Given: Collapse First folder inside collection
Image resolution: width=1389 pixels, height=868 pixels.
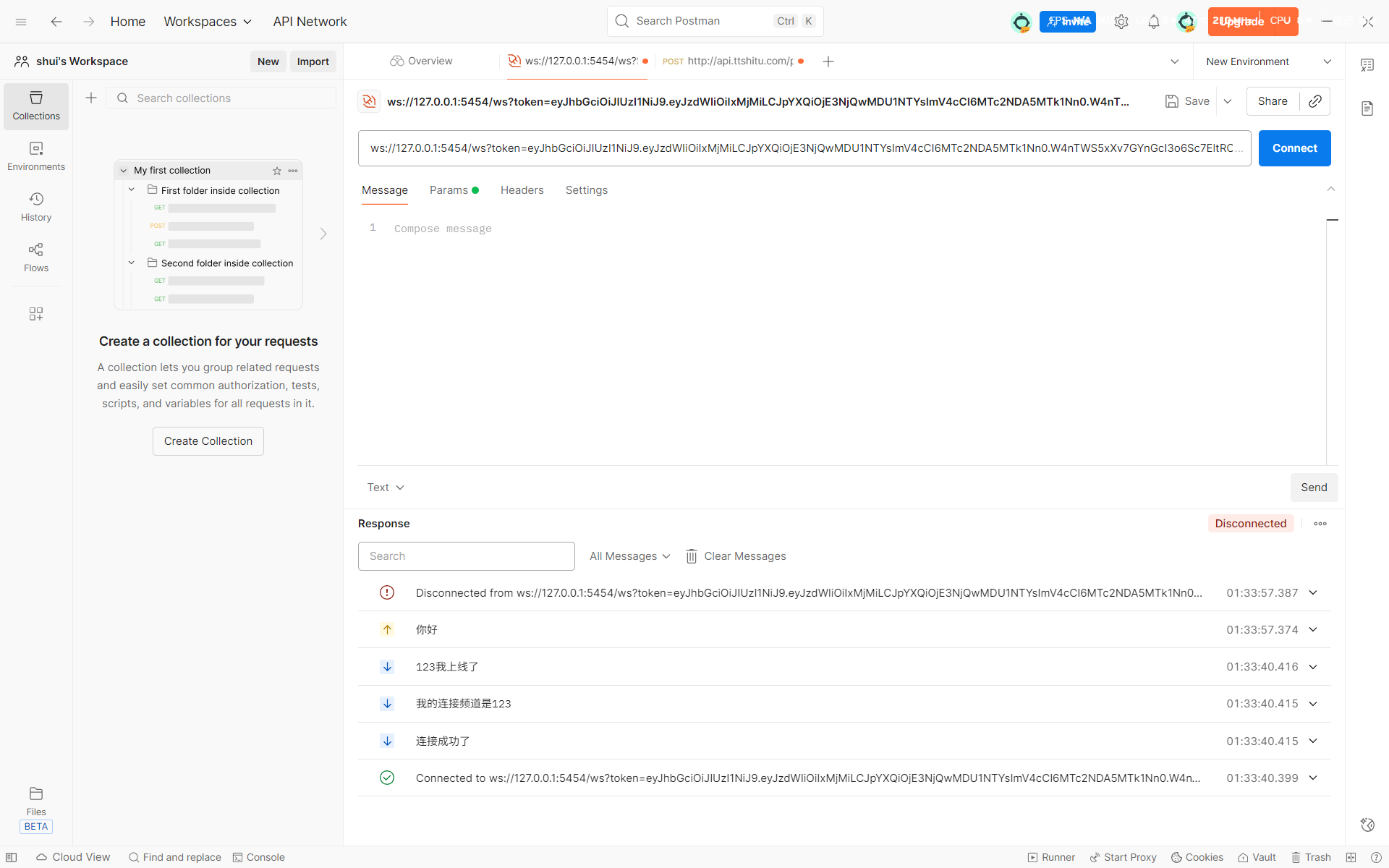Looking at the screenshot, I should tap(132, 190).
